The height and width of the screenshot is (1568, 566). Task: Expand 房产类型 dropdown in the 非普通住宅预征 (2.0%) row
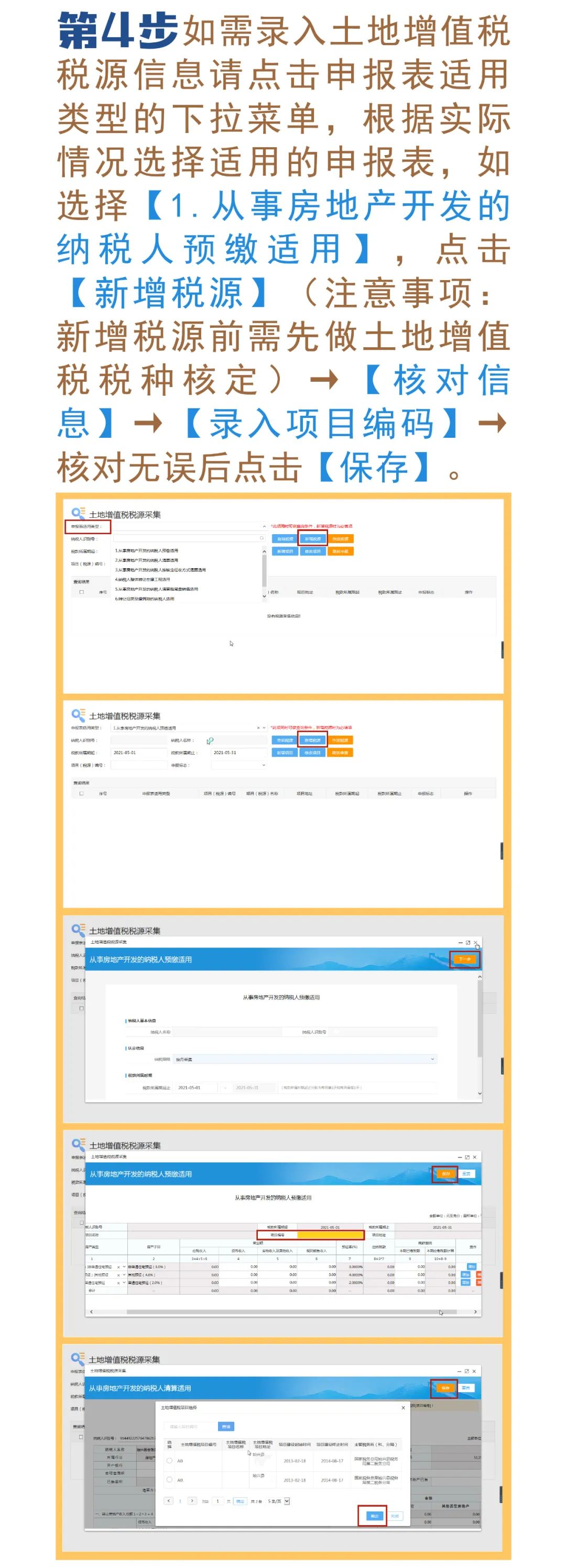[124, 1283]
